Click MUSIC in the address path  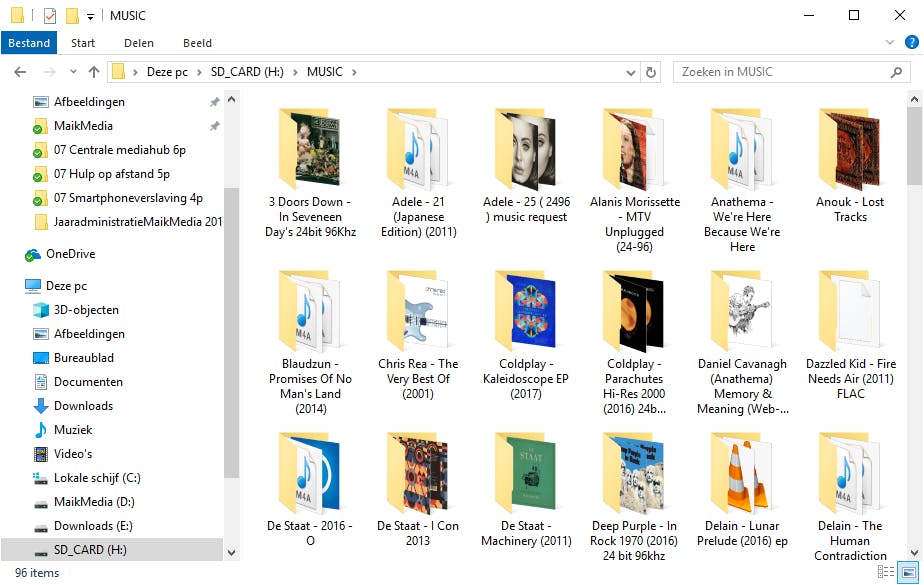pos(325,72)
